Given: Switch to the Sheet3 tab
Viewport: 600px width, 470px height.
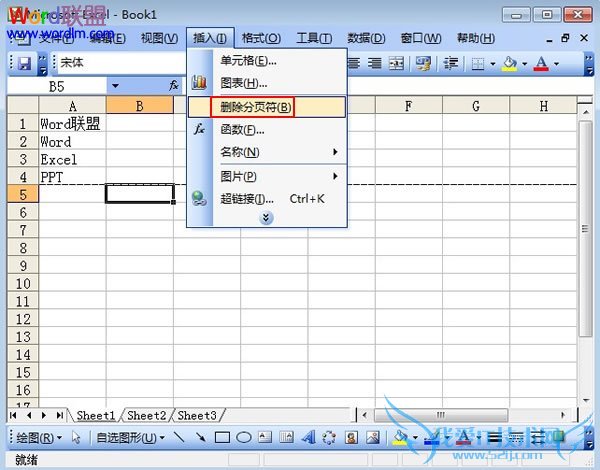Looking at the screenshot, I should (197, 415).
